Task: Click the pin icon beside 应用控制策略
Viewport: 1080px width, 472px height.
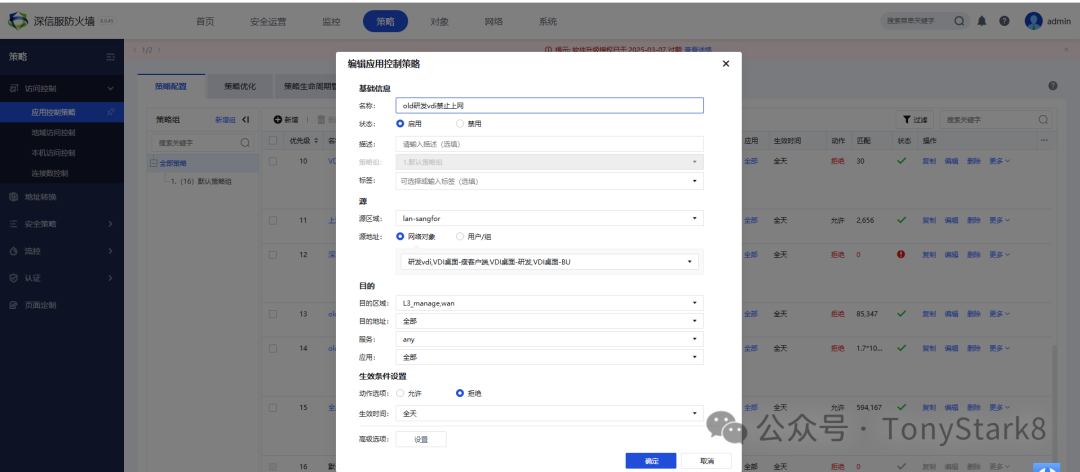Action: (112, 112)
